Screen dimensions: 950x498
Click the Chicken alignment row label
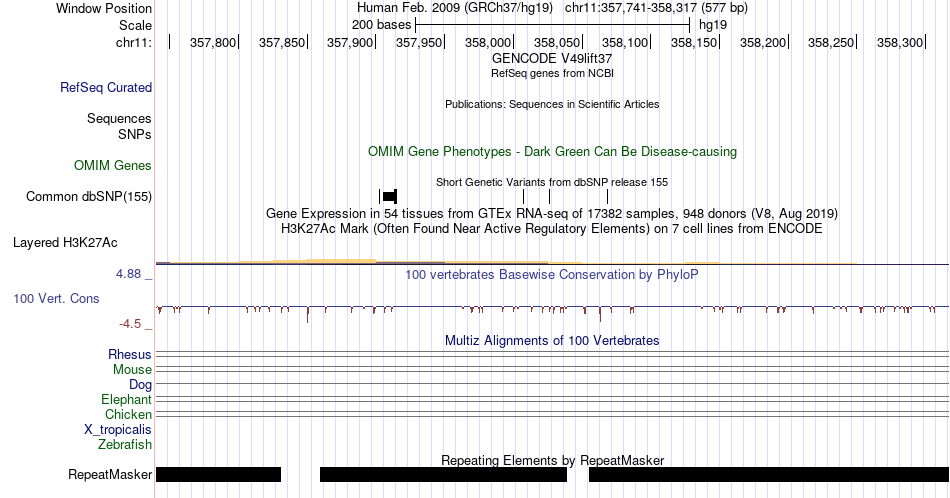(x=128, y=414)
